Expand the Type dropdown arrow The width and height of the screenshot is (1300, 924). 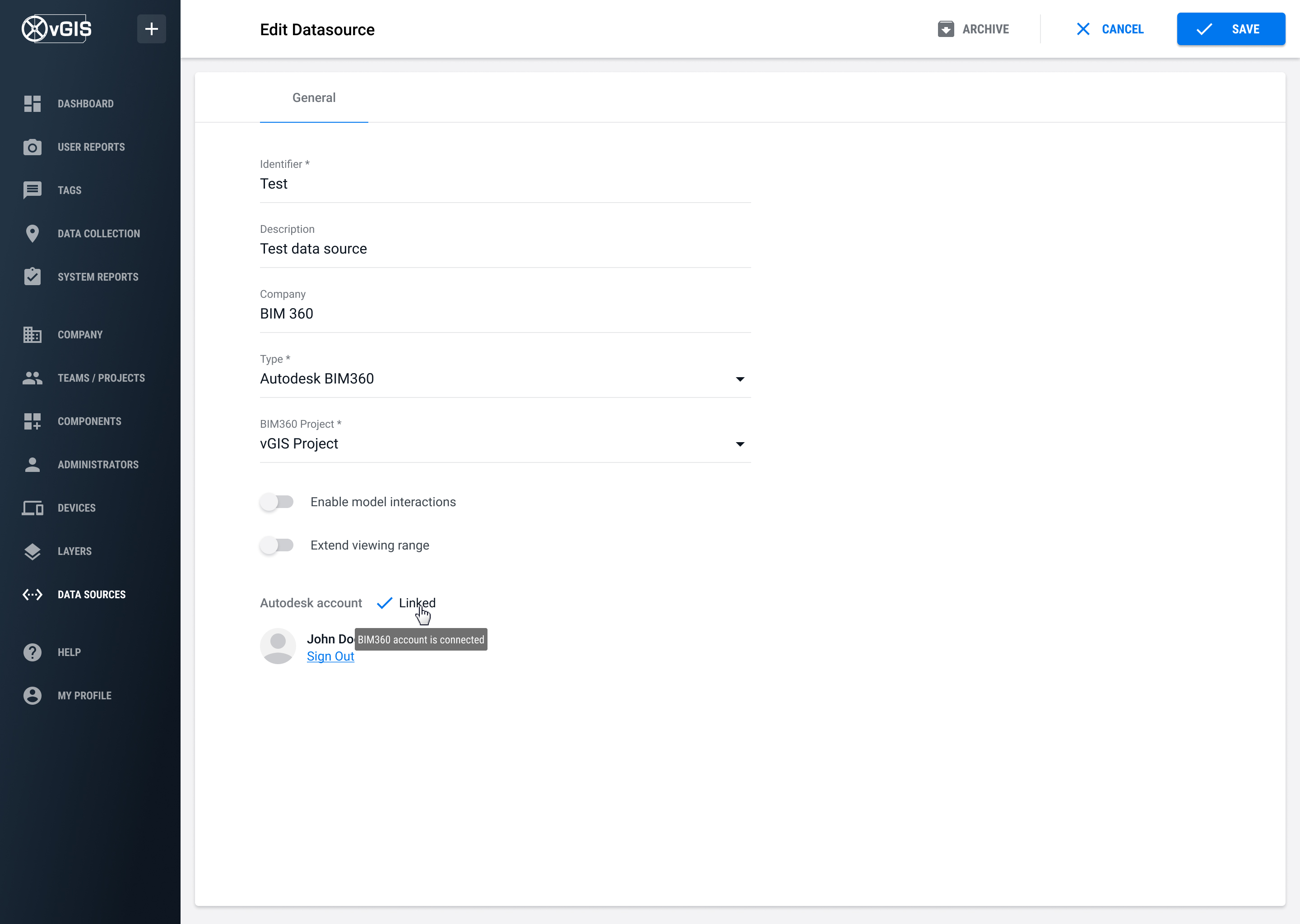(739, 379)
